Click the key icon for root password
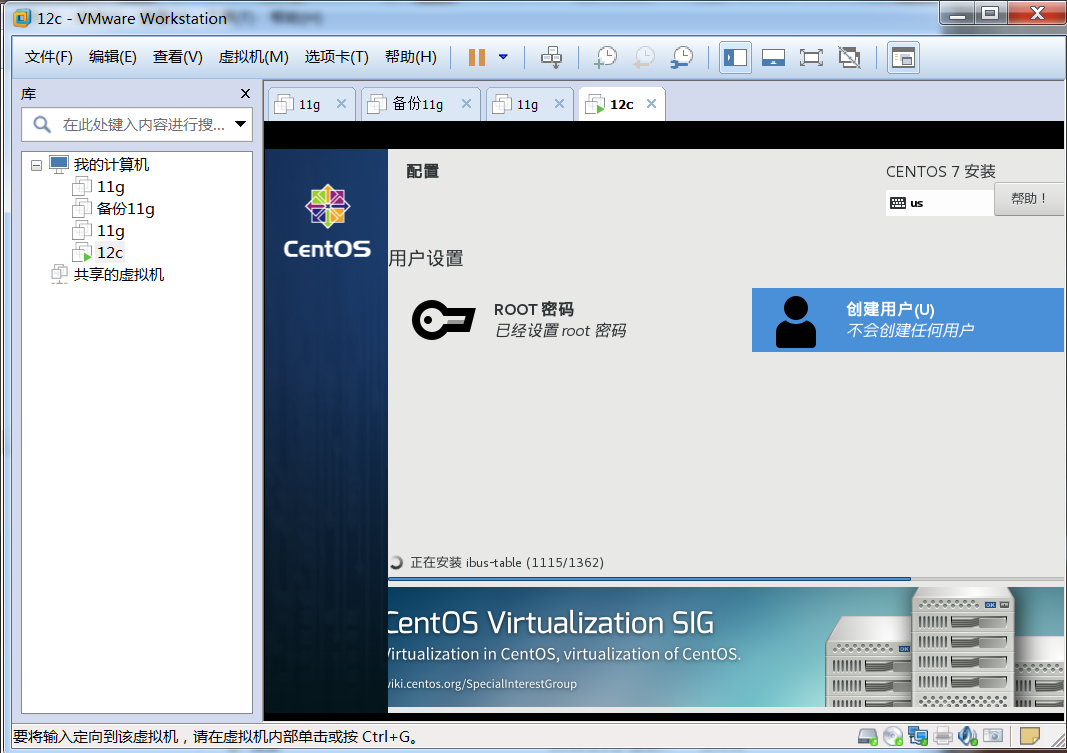1067x753 pixels. click(444, 320)
